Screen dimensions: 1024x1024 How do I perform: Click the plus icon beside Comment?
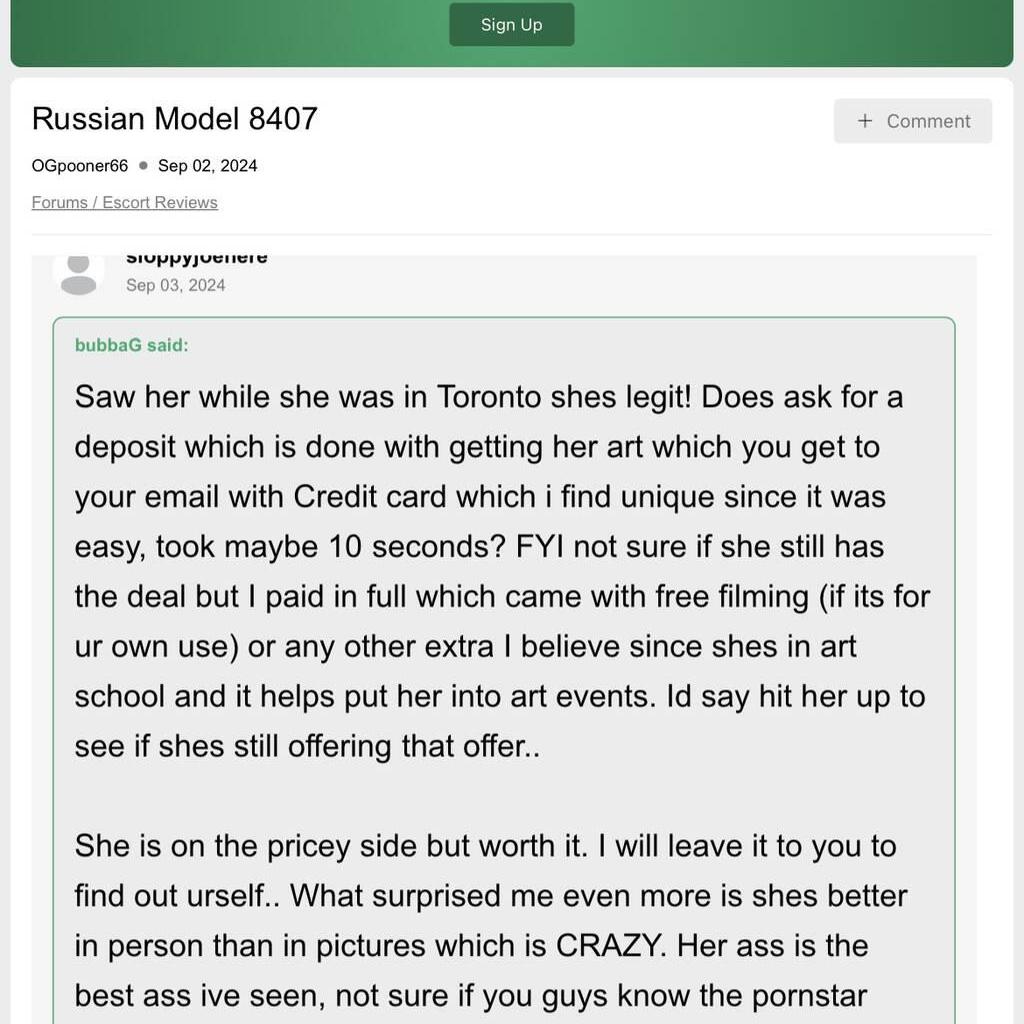click(865, 121)
